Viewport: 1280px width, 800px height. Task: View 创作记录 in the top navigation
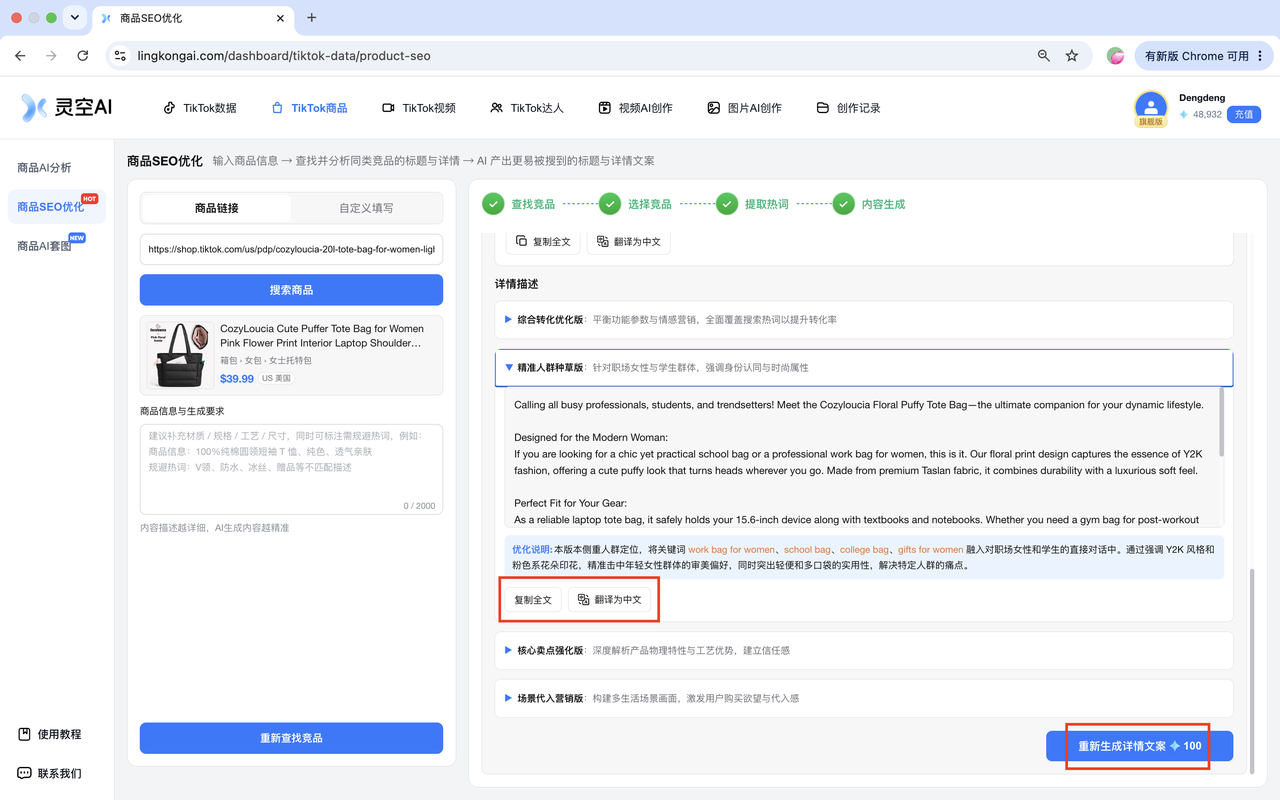tap(849, 108)
